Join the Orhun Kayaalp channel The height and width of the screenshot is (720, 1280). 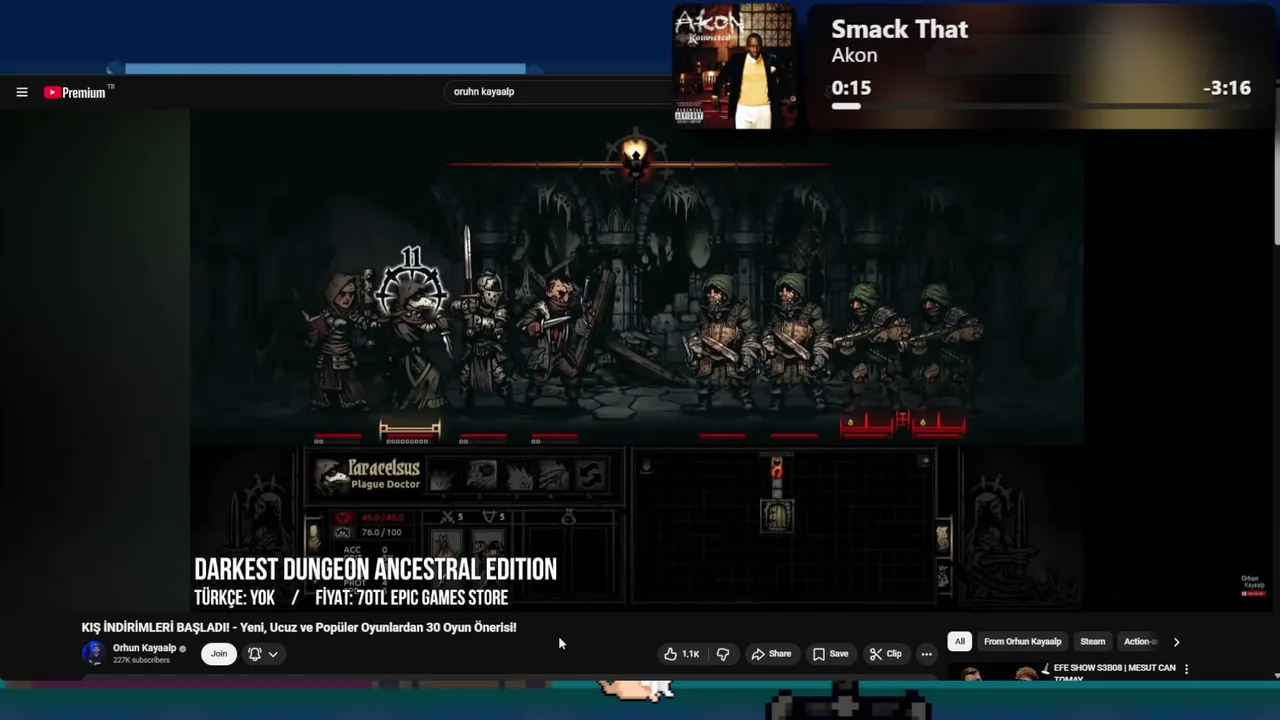[x=219, y=654]
